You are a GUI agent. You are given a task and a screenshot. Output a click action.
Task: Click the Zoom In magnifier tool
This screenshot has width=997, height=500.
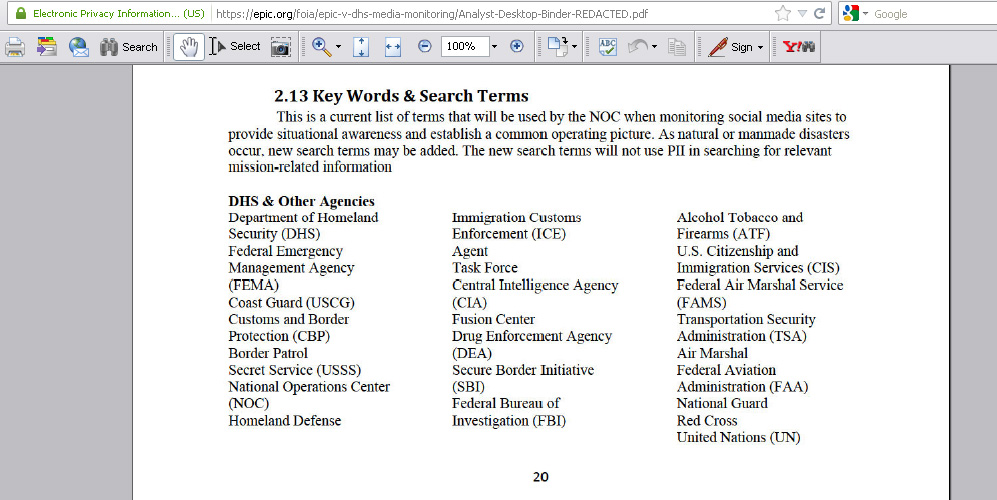click(321, 46)
